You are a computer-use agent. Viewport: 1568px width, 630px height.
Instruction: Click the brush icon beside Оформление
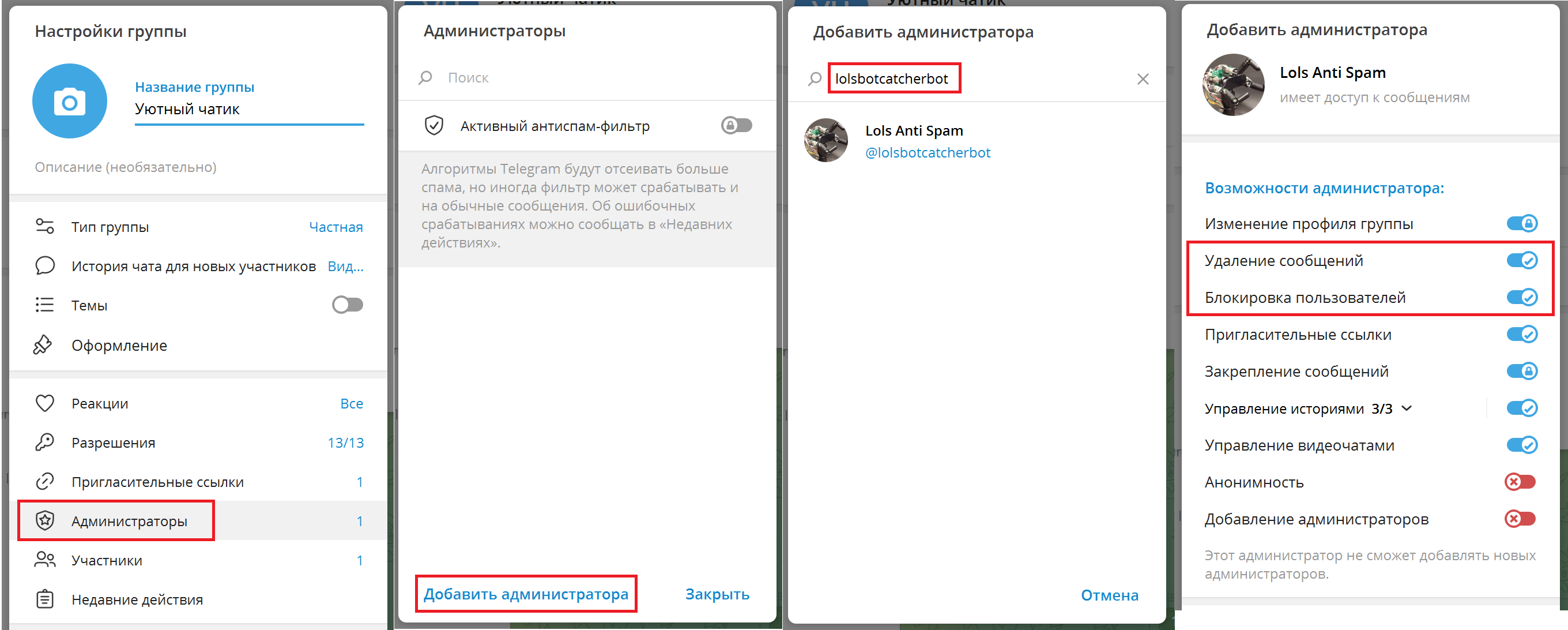[x=43, y=345]
